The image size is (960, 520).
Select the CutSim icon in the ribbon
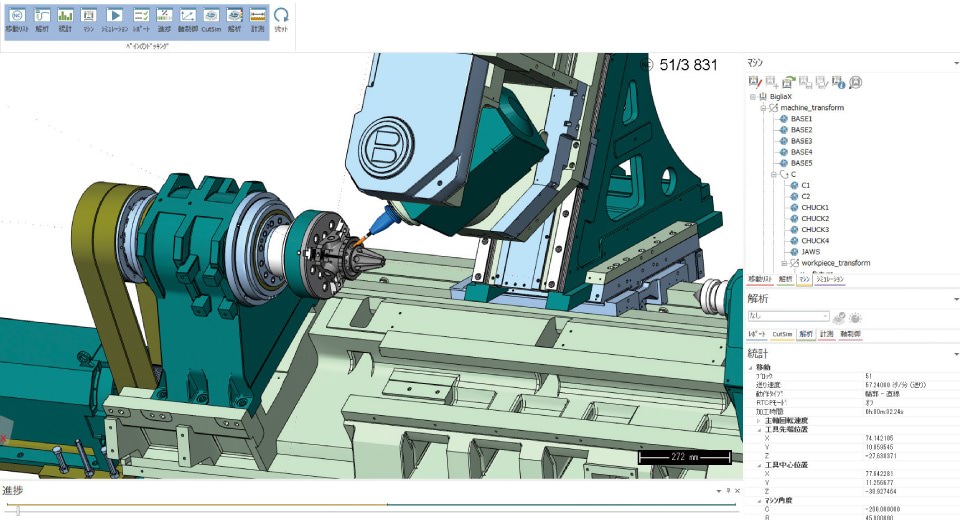point(211,16)
